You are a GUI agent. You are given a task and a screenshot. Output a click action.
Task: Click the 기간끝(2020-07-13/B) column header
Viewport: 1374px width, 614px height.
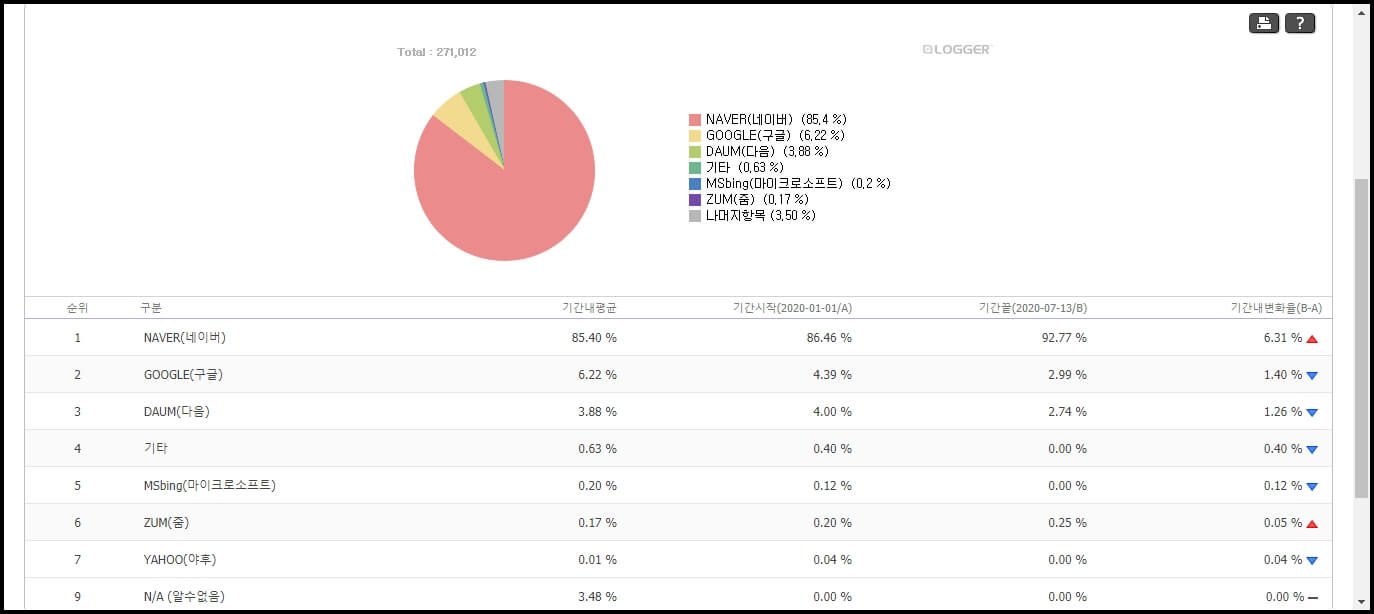click(x=1032, y=308)
